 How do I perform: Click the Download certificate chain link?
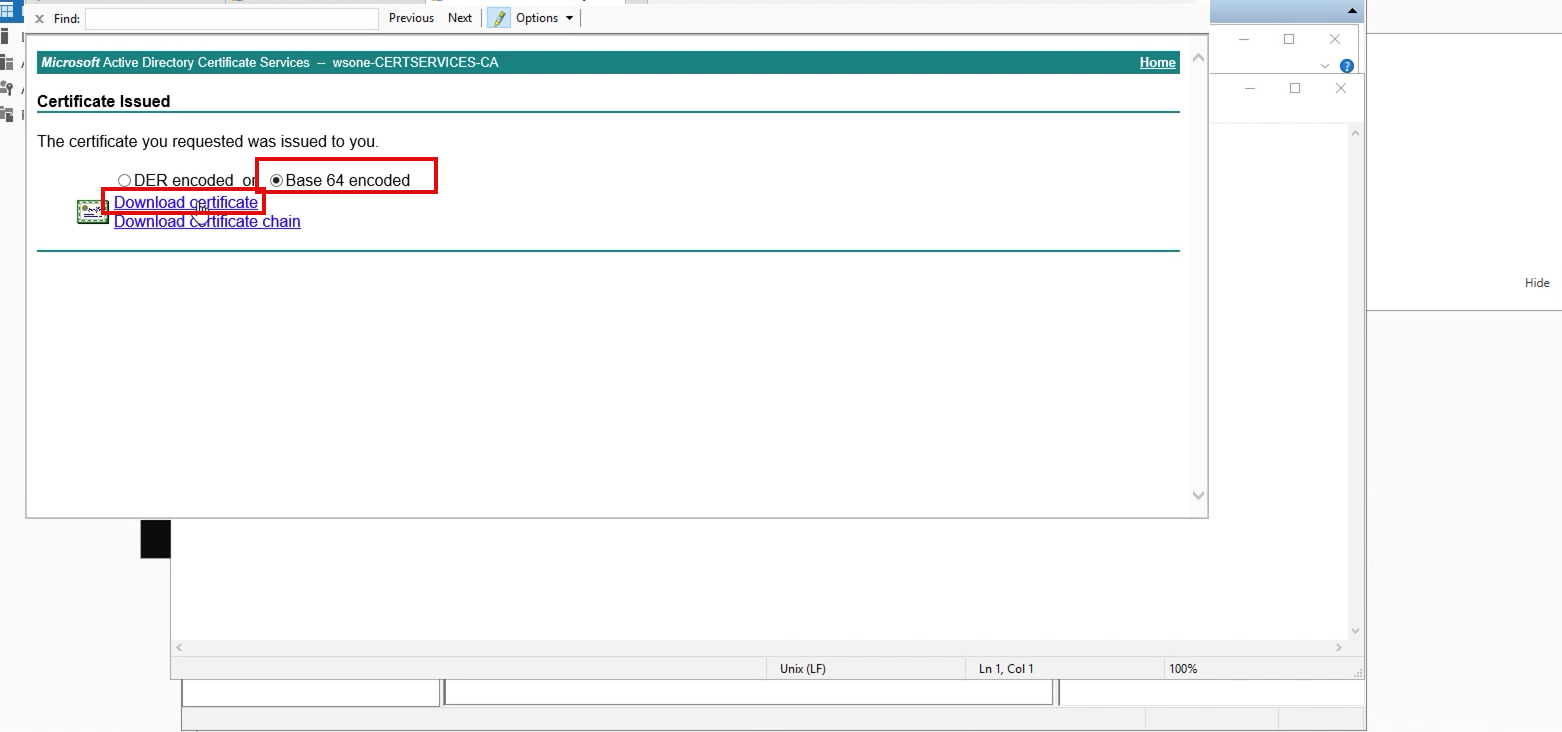207,221
